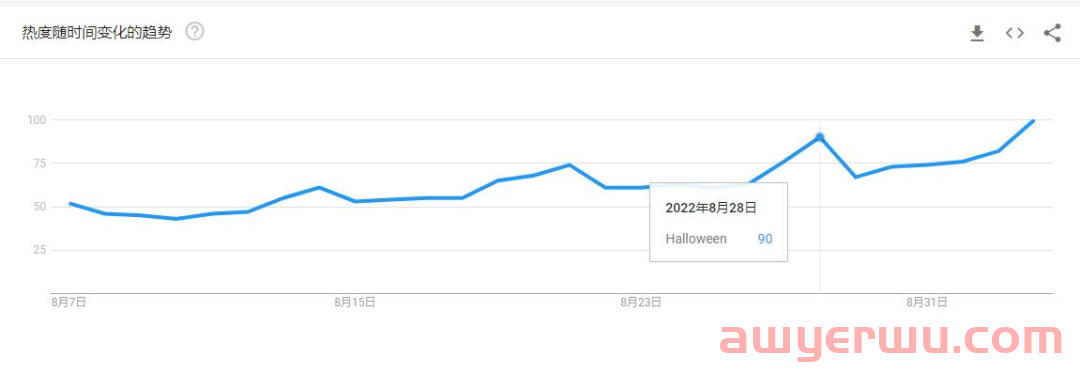Click the 热度随时间变化的趋势 title
The width and height of the screenshot is (1080, 373).
(x=96, y=32)
